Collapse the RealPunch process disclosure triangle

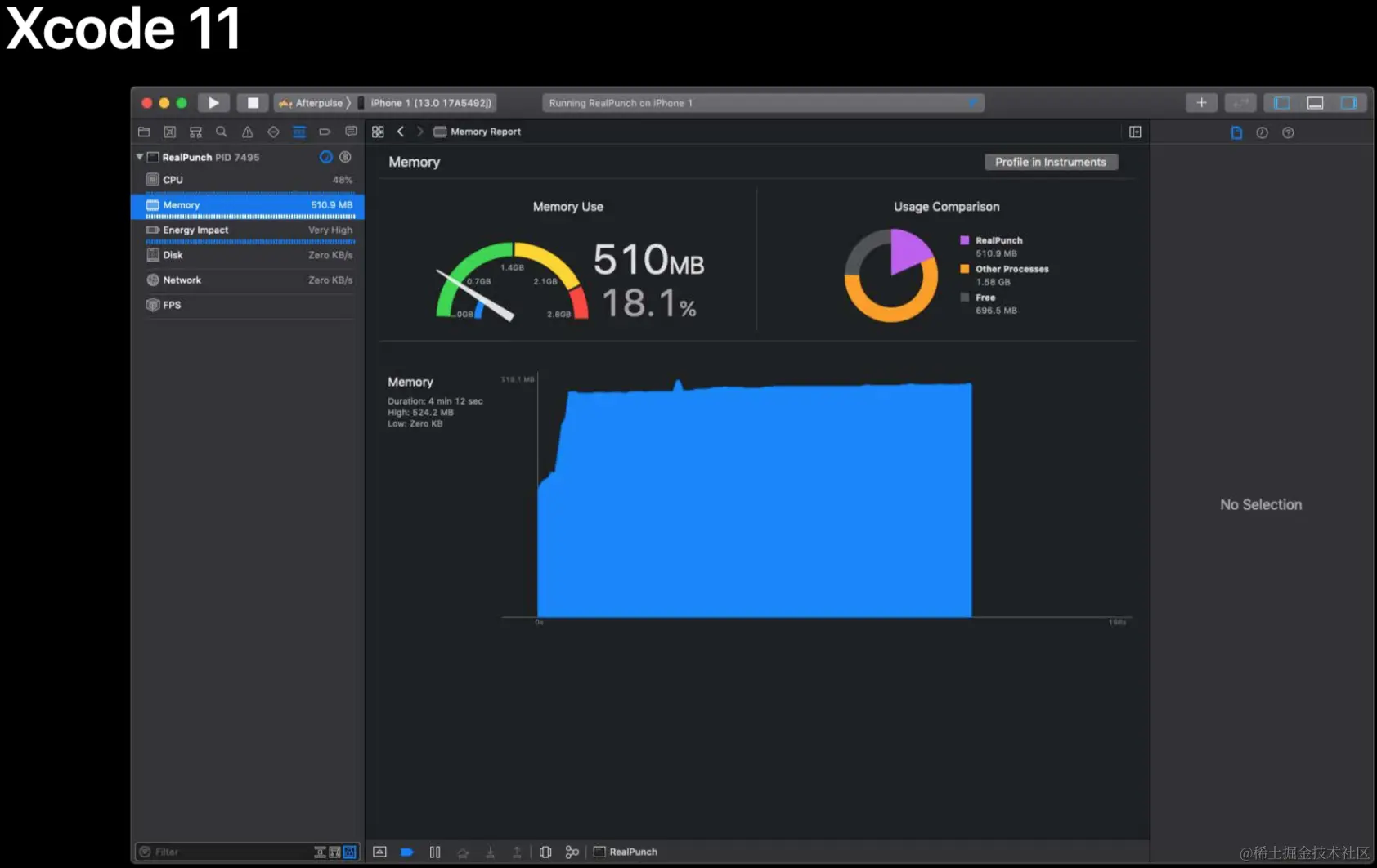pos(140,157)
